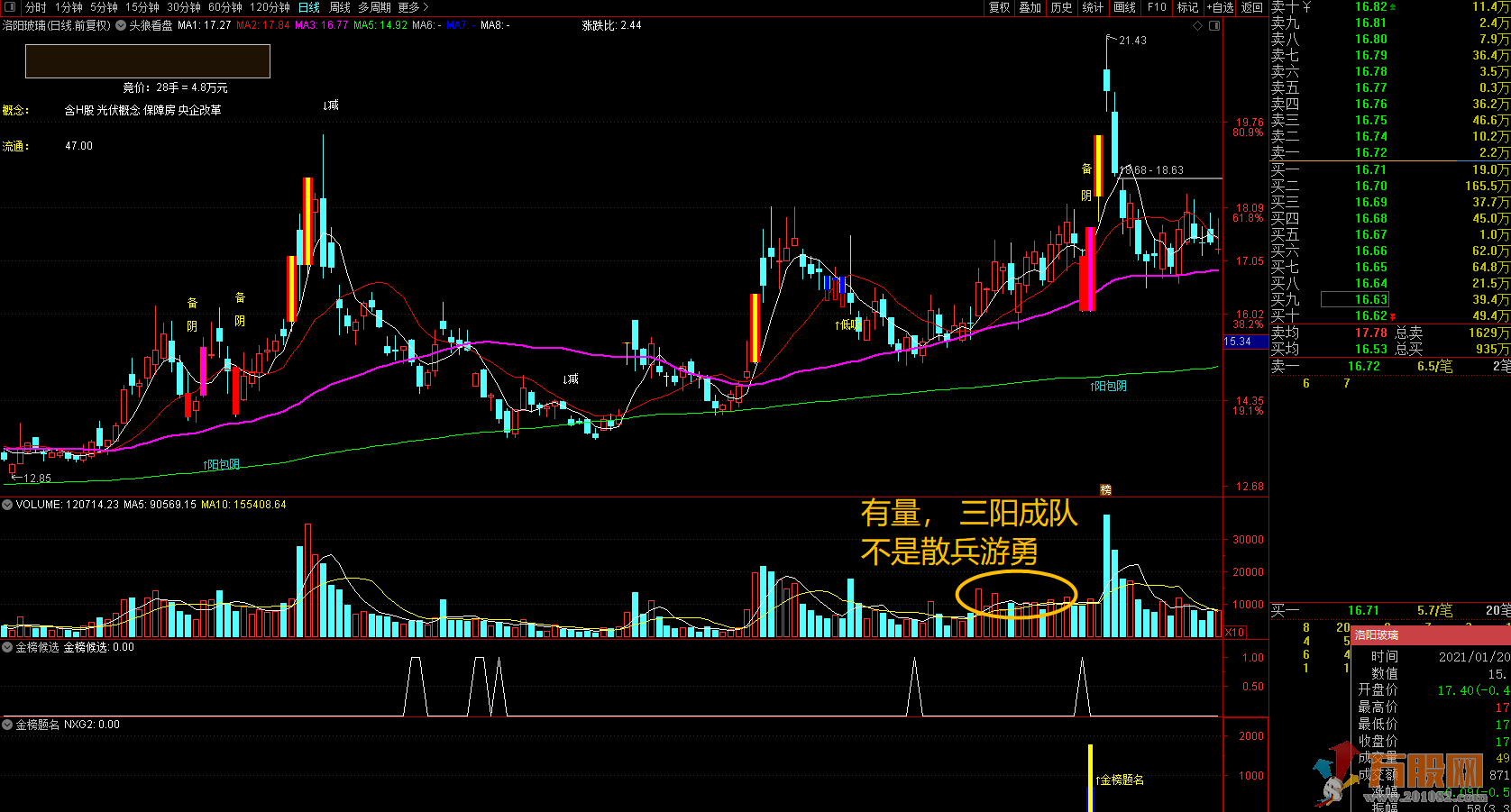Click the X10 volume scale indicator
Viewport: 1511px width, 812px height.
click(x=1234, y=633)
